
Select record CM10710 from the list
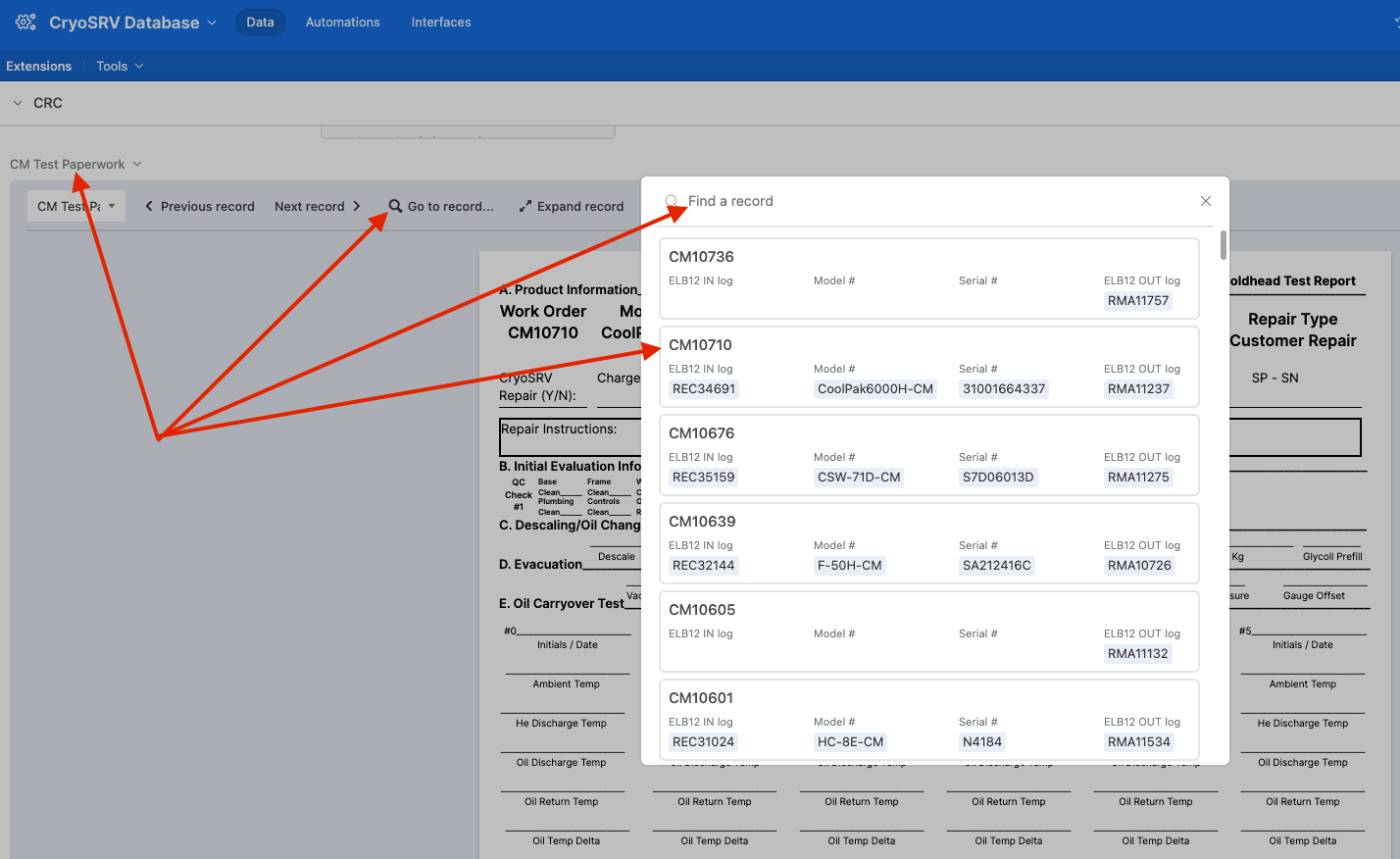(928, 366)
